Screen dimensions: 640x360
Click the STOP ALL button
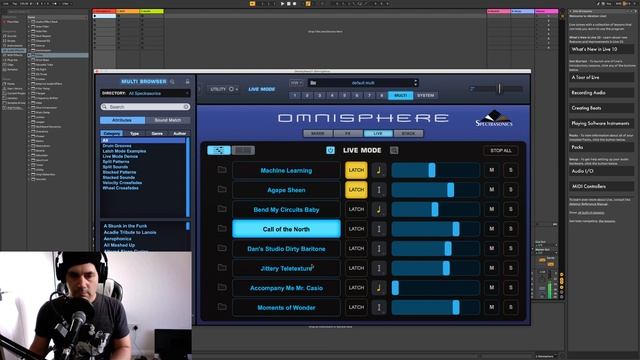pos(501,151)
